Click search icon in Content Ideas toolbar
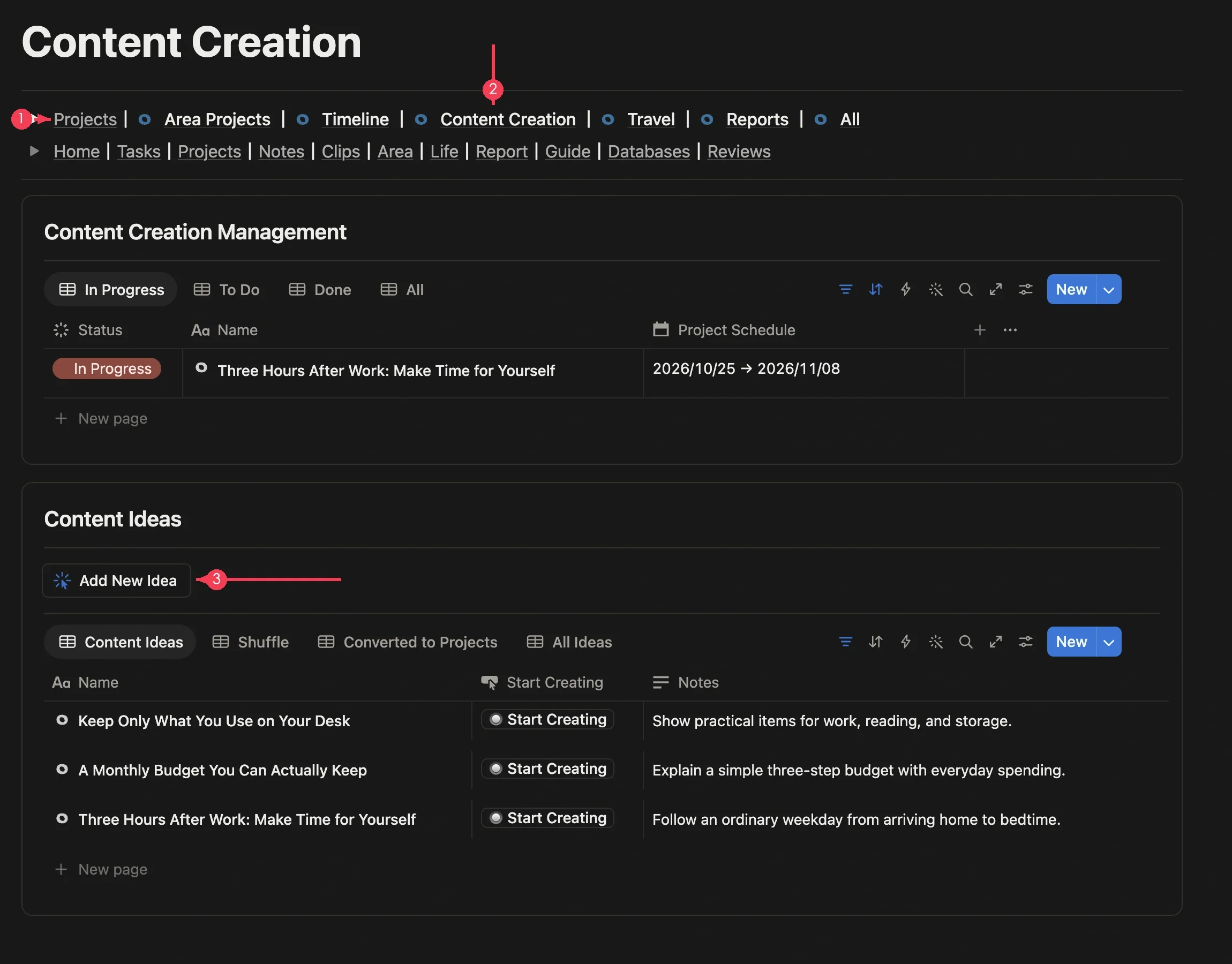This screenshot has height=964, width=1232. click(966, 642)
